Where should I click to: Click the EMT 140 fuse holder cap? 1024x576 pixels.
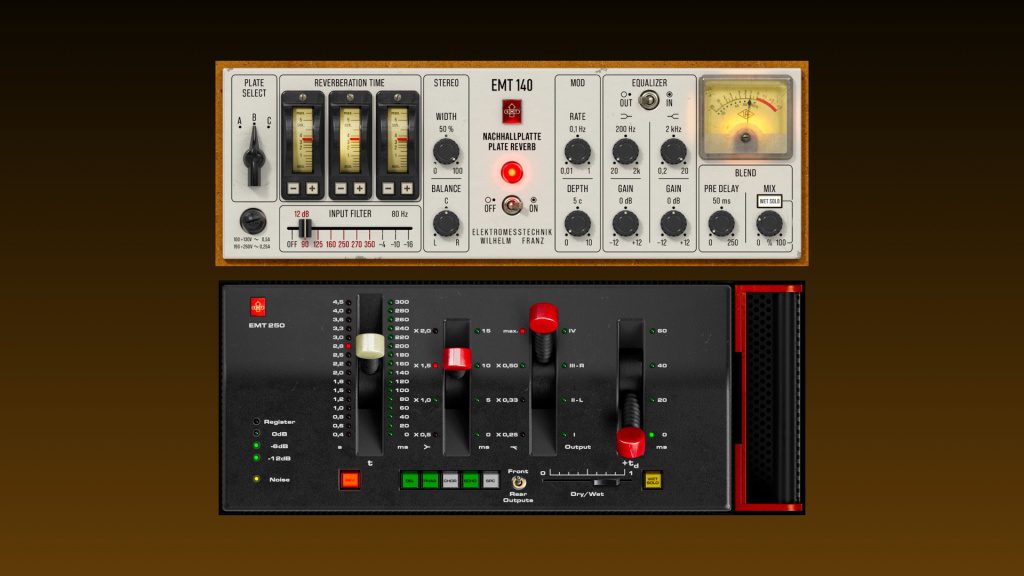pyautogui.click(x=253, y=221)
